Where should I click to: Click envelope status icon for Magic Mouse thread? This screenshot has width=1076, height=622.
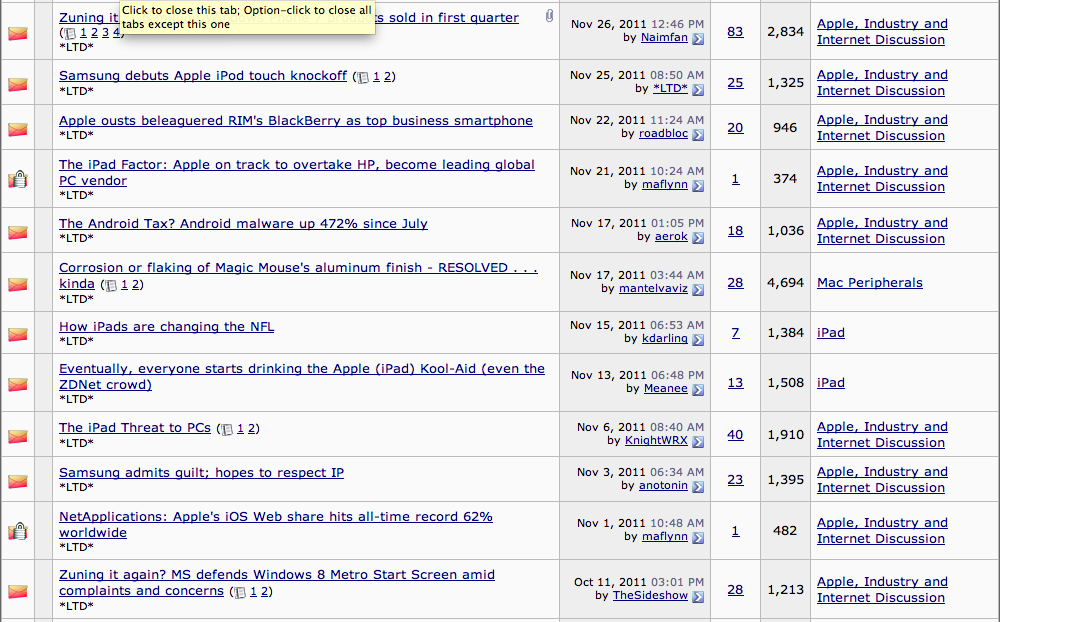click(x=18, y=284)
